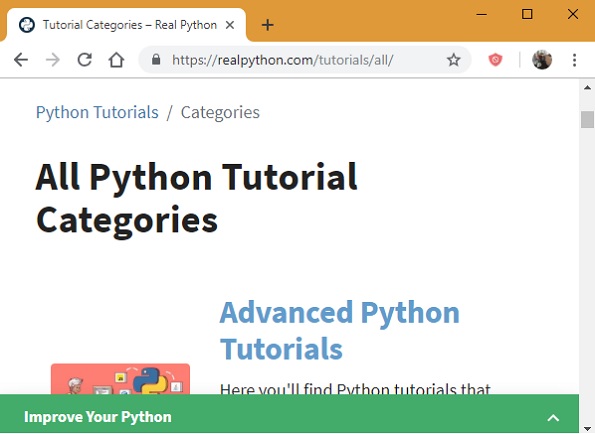Click the Real Python favicon in tab
The width and height of the screenshot is (595, 434).
tap(27, 25)
